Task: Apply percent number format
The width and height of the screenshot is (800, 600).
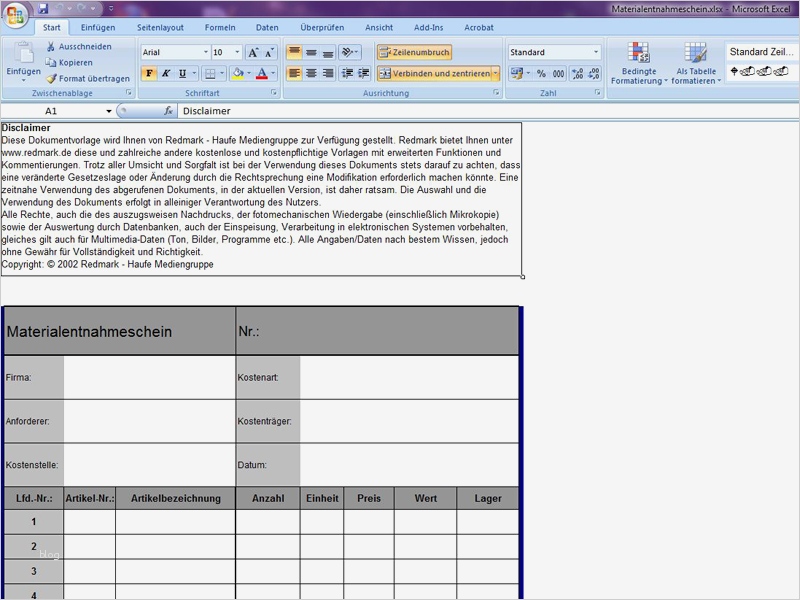Action: 541,73
